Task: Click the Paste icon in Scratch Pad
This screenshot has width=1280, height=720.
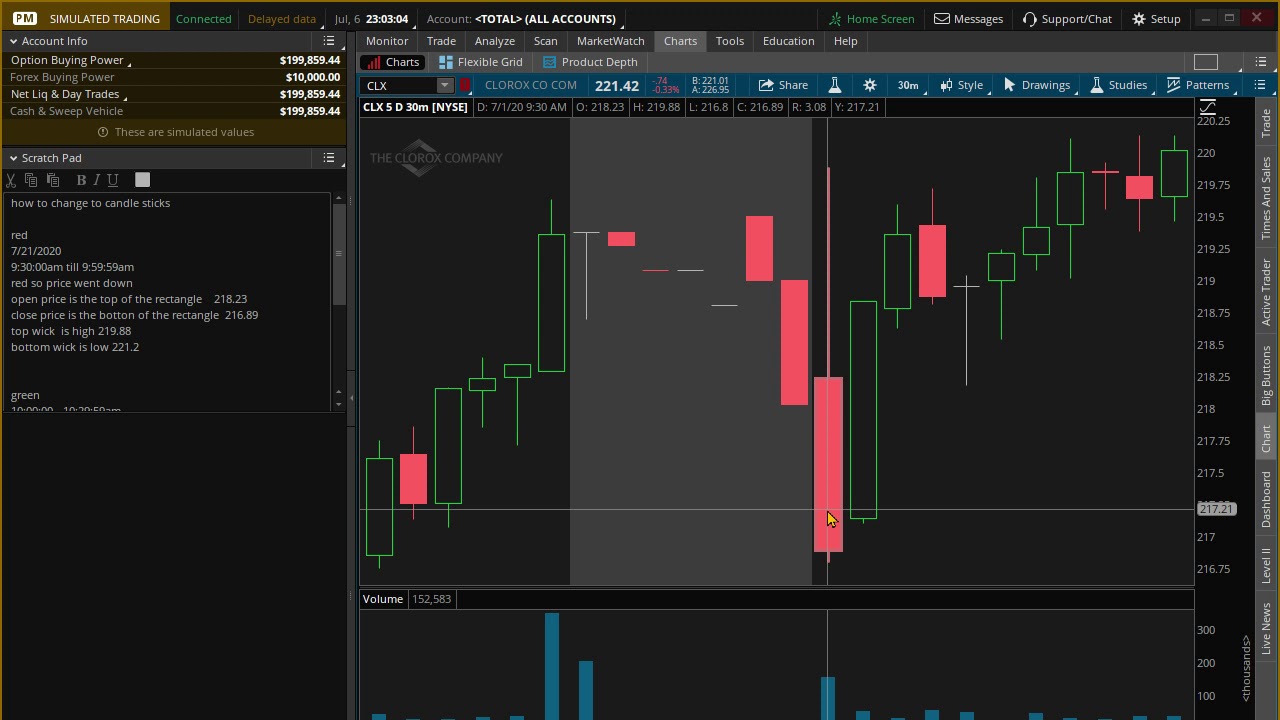Action: [53, 180]
